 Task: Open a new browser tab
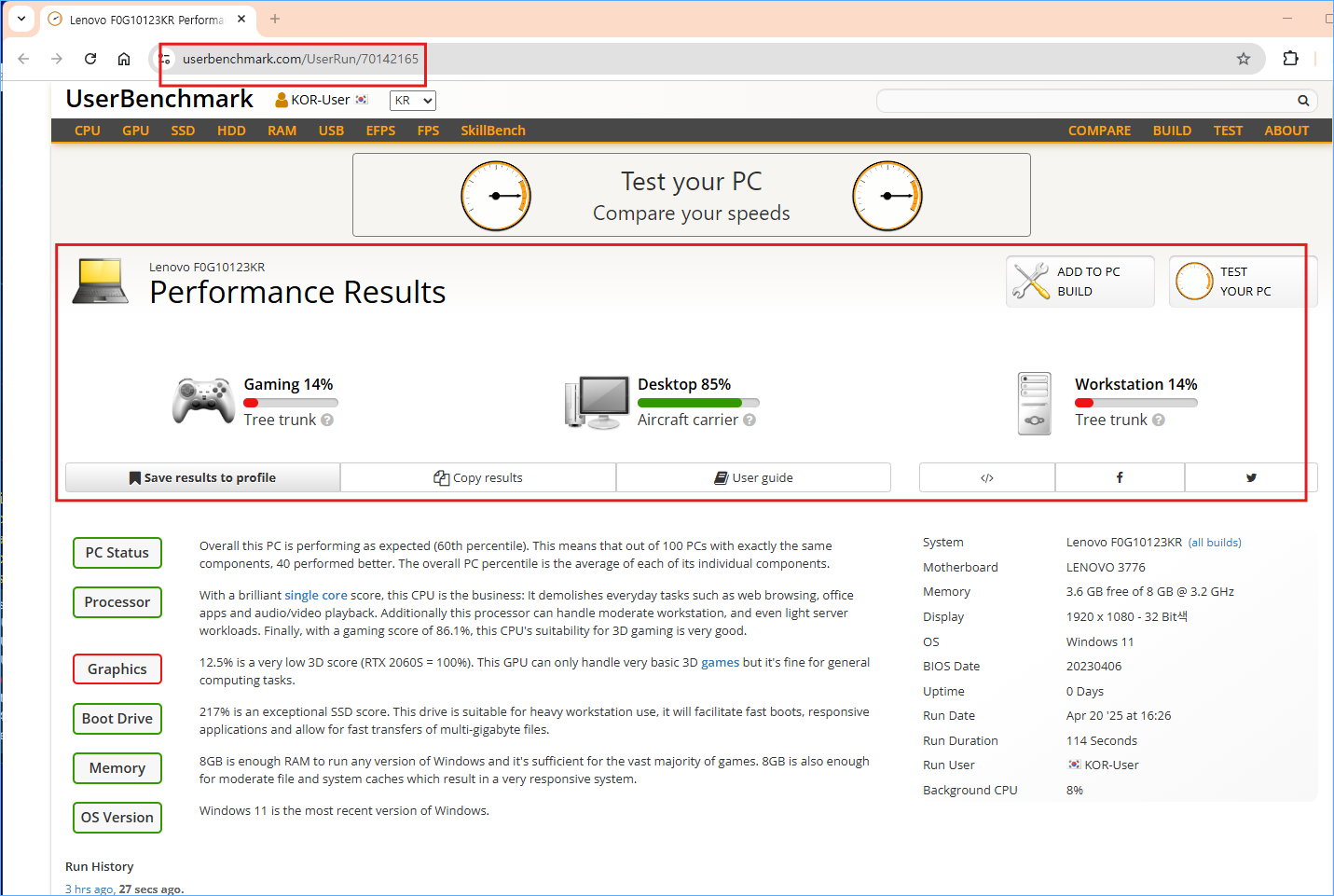click(x=275, y=19)
